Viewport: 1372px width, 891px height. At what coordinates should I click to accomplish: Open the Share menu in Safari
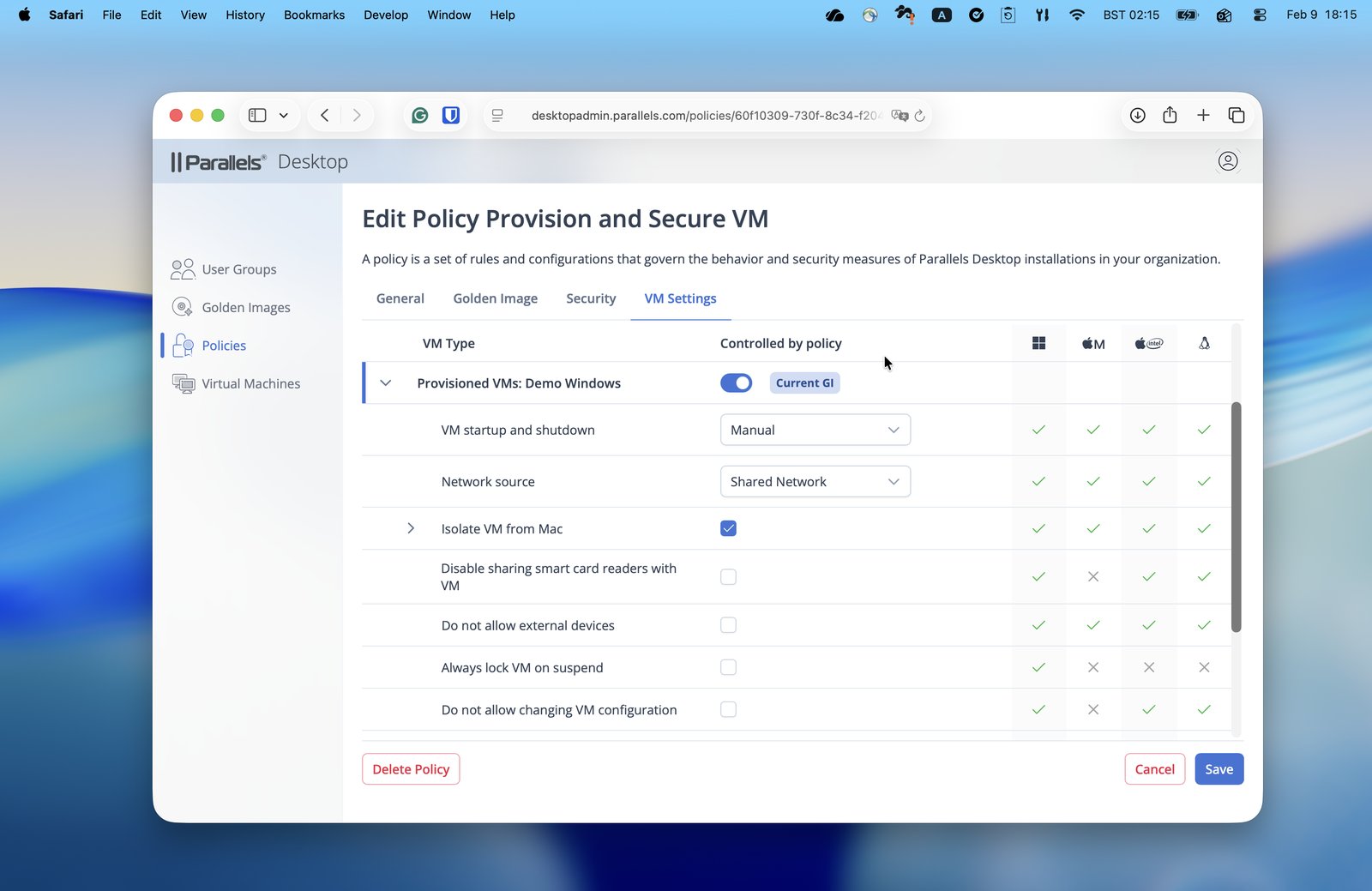point(1170,115)
